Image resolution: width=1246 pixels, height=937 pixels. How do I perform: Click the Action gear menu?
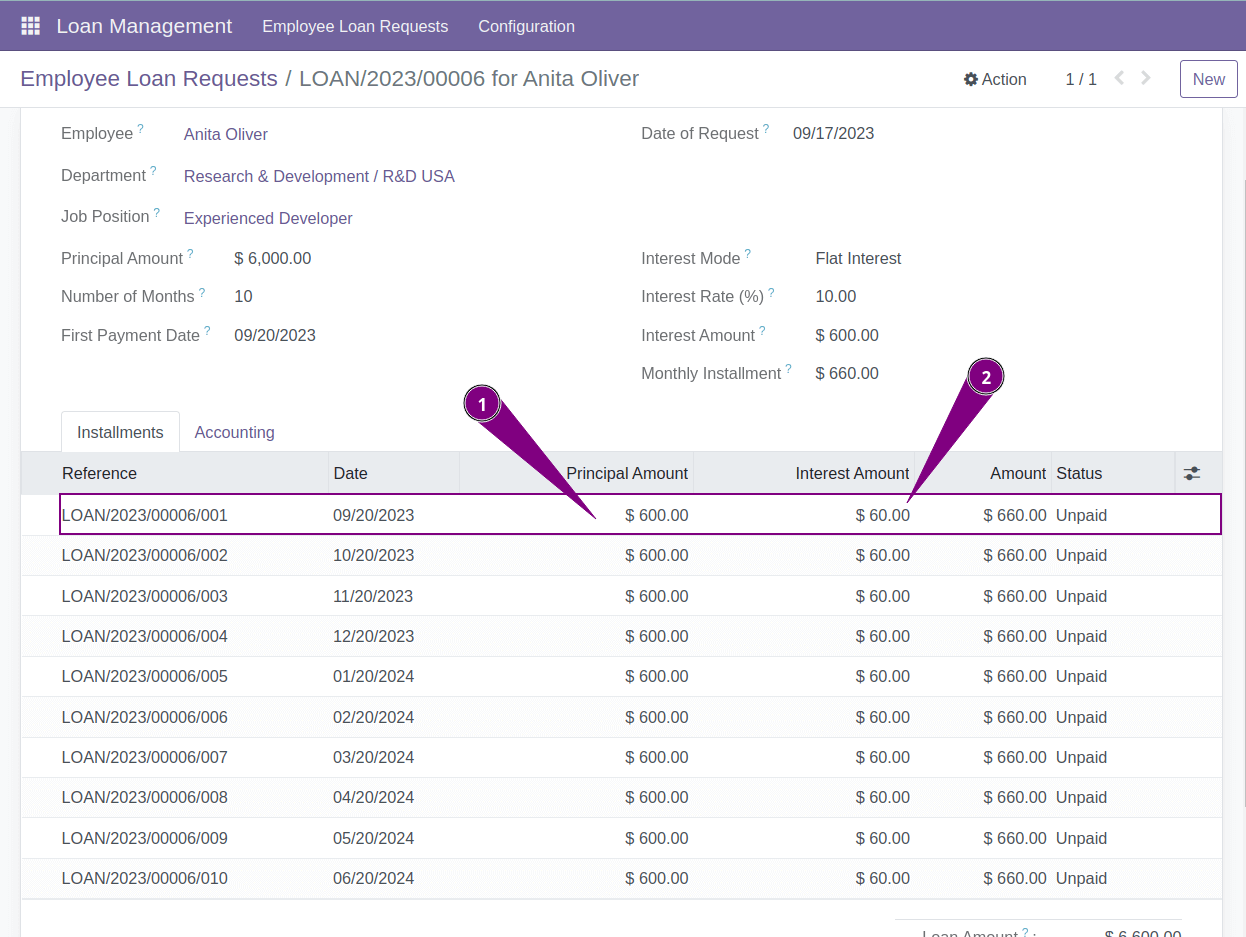995,79
